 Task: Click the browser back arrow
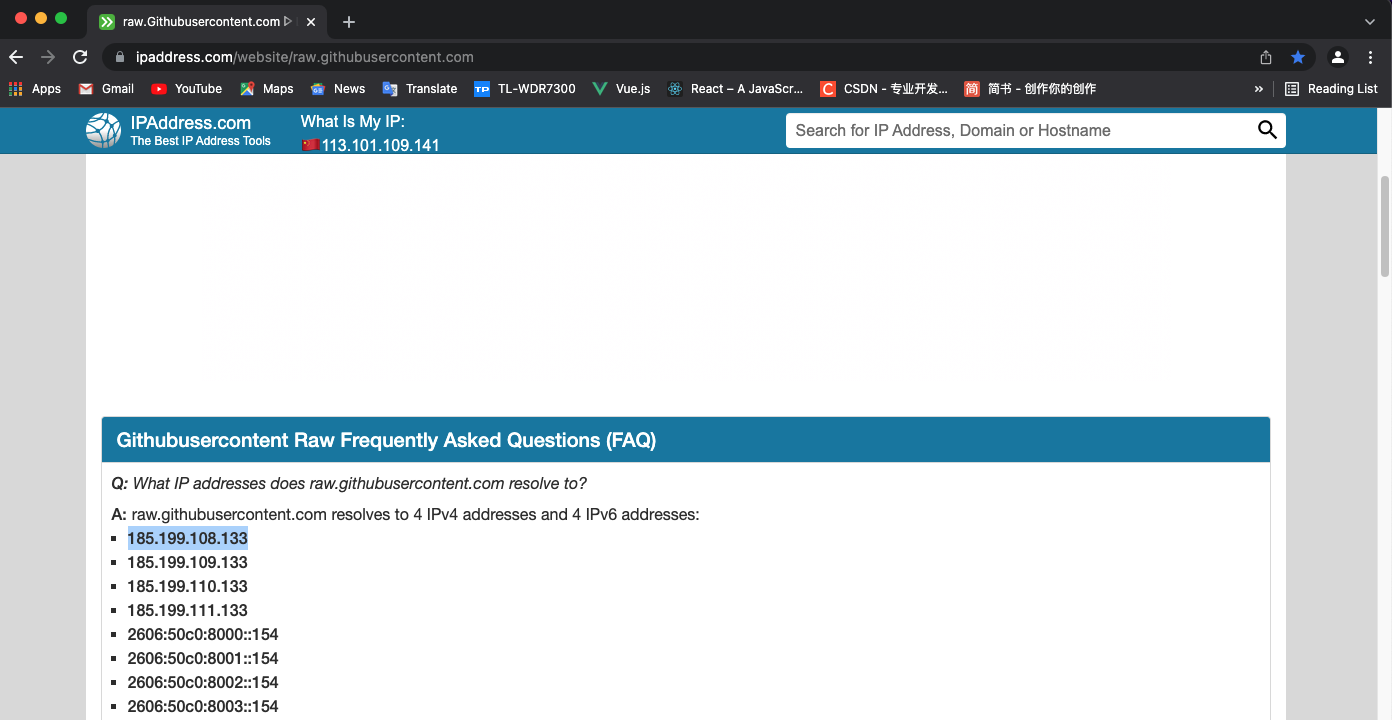(x=16, y=57)
